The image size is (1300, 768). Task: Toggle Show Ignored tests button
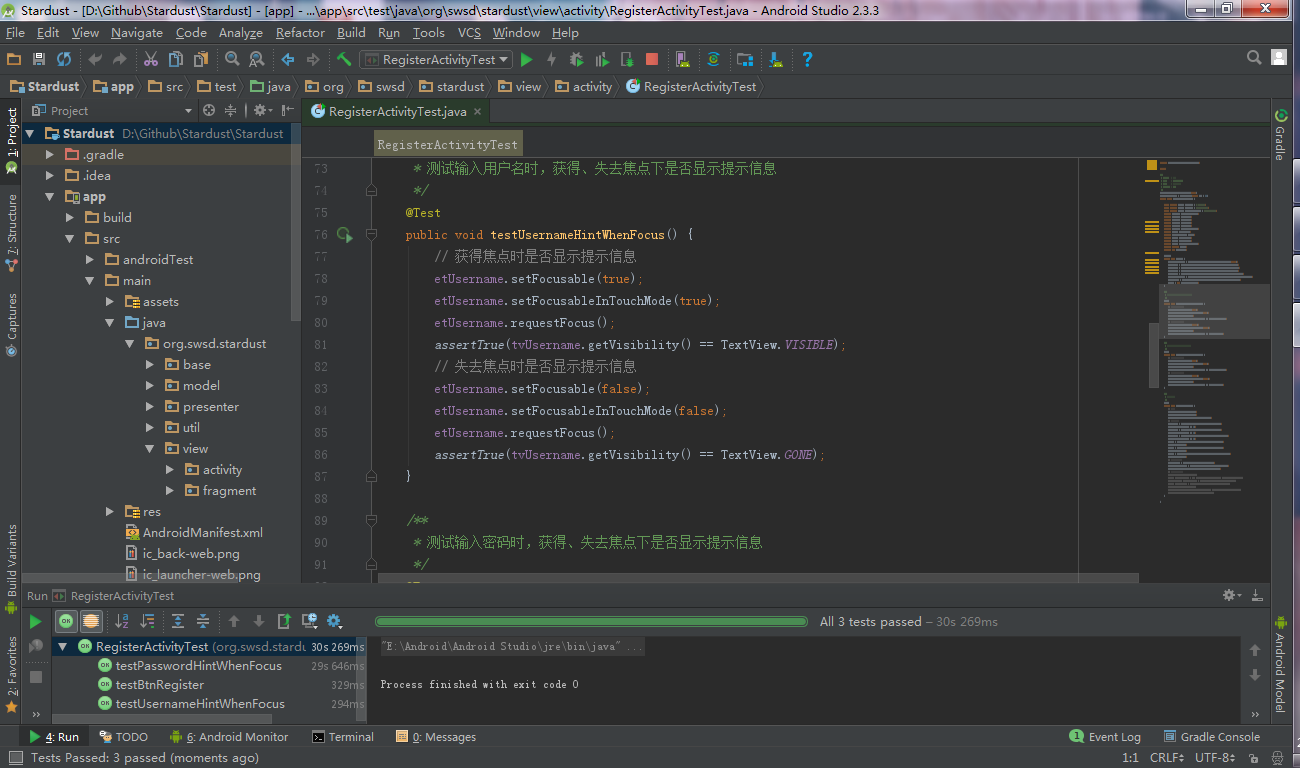click(90, 621)
